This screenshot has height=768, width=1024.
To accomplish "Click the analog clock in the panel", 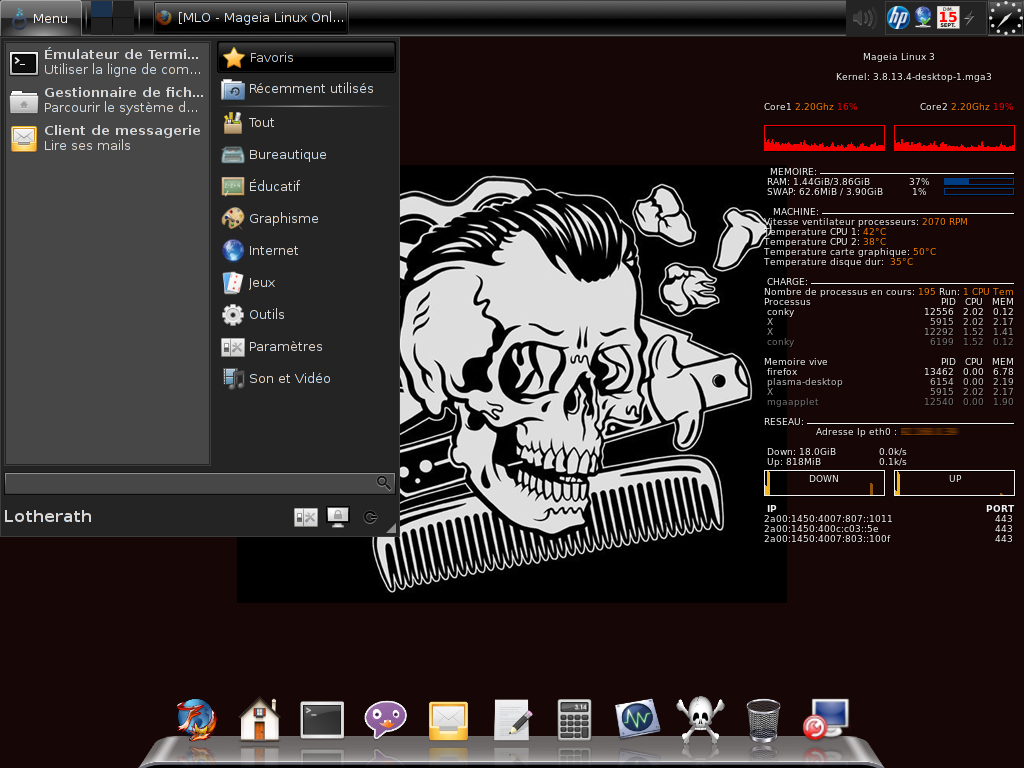I will click(1006, 18).
